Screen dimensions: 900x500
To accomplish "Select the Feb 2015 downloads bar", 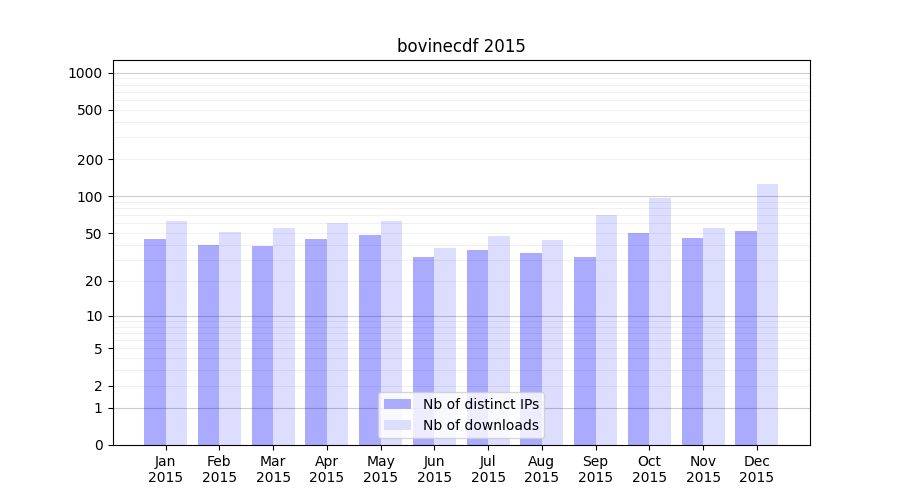I will [230, 338].
